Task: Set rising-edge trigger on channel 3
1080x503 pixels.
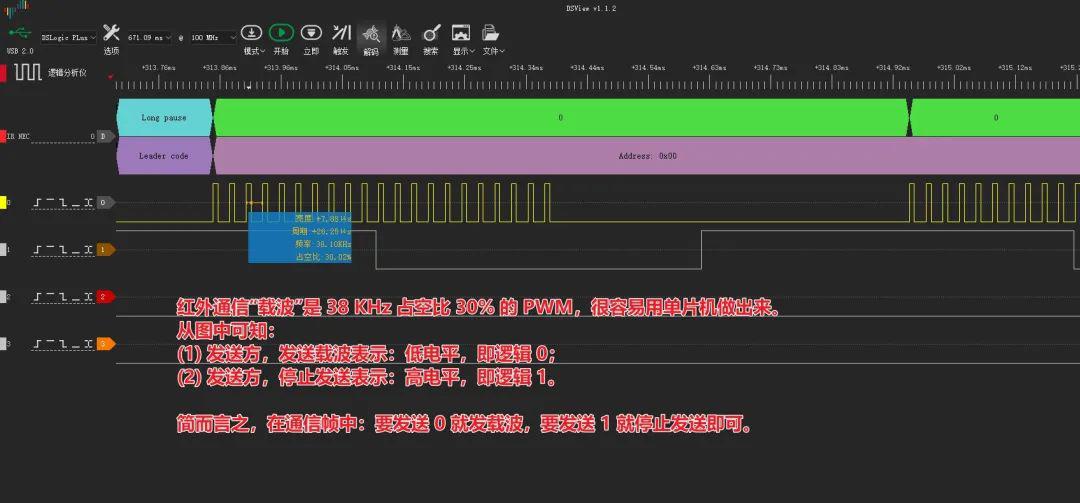Action: (x=39, y=343)
